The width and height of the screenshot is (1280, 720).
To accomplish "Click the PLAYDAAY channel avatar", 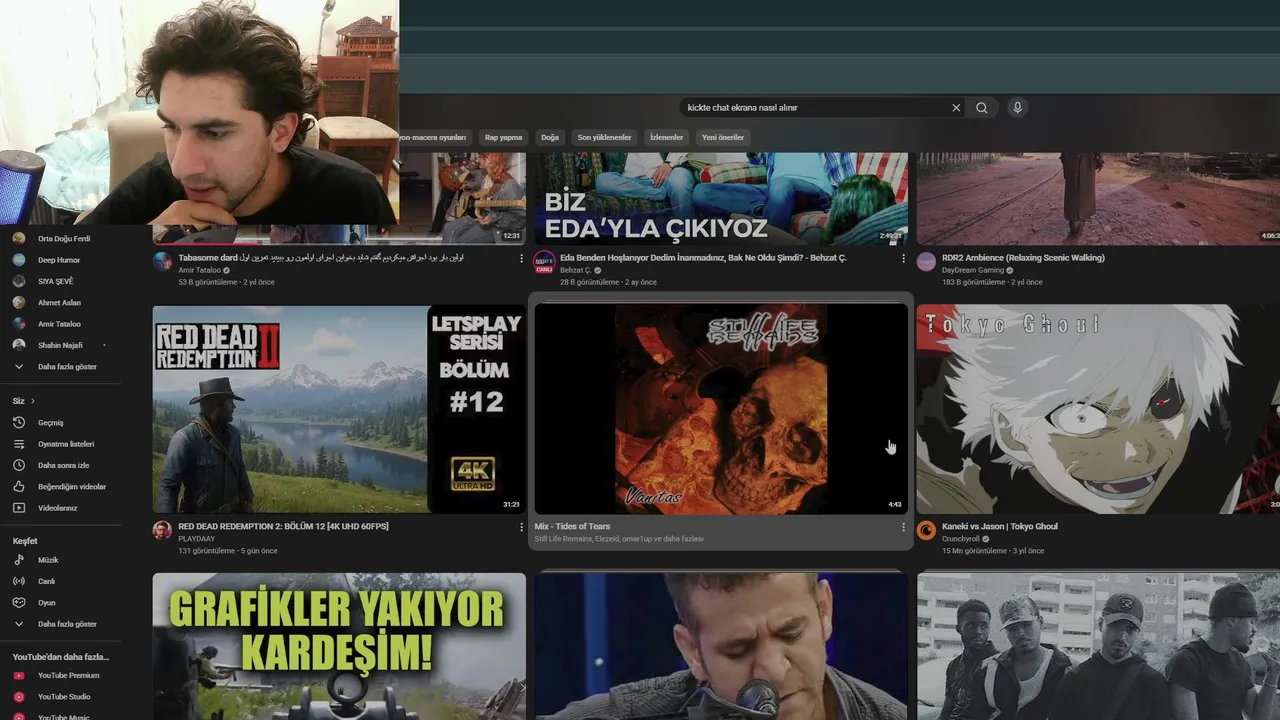I will [162, 530].
